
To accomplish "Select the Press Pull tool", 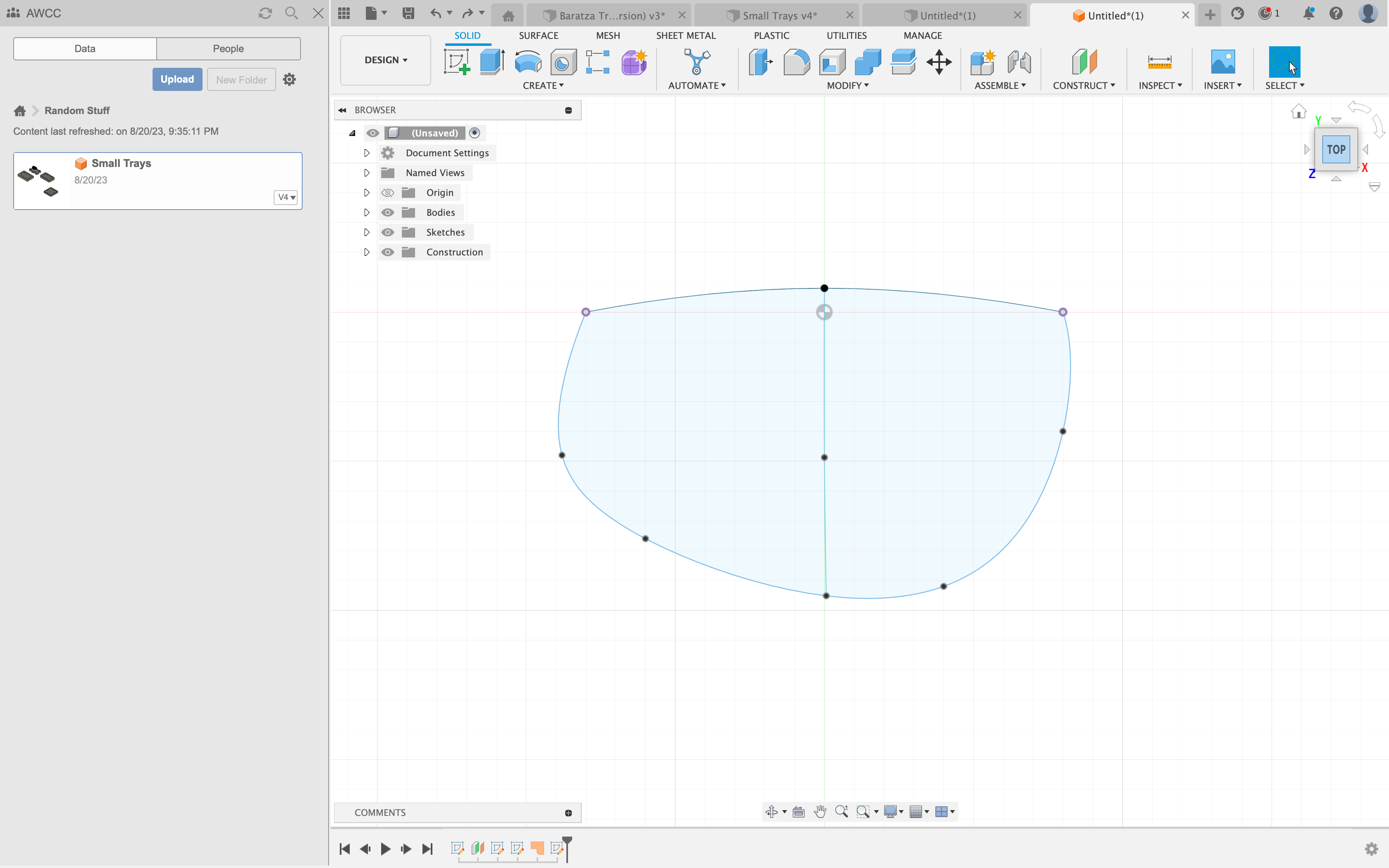I will coord(761,62).
